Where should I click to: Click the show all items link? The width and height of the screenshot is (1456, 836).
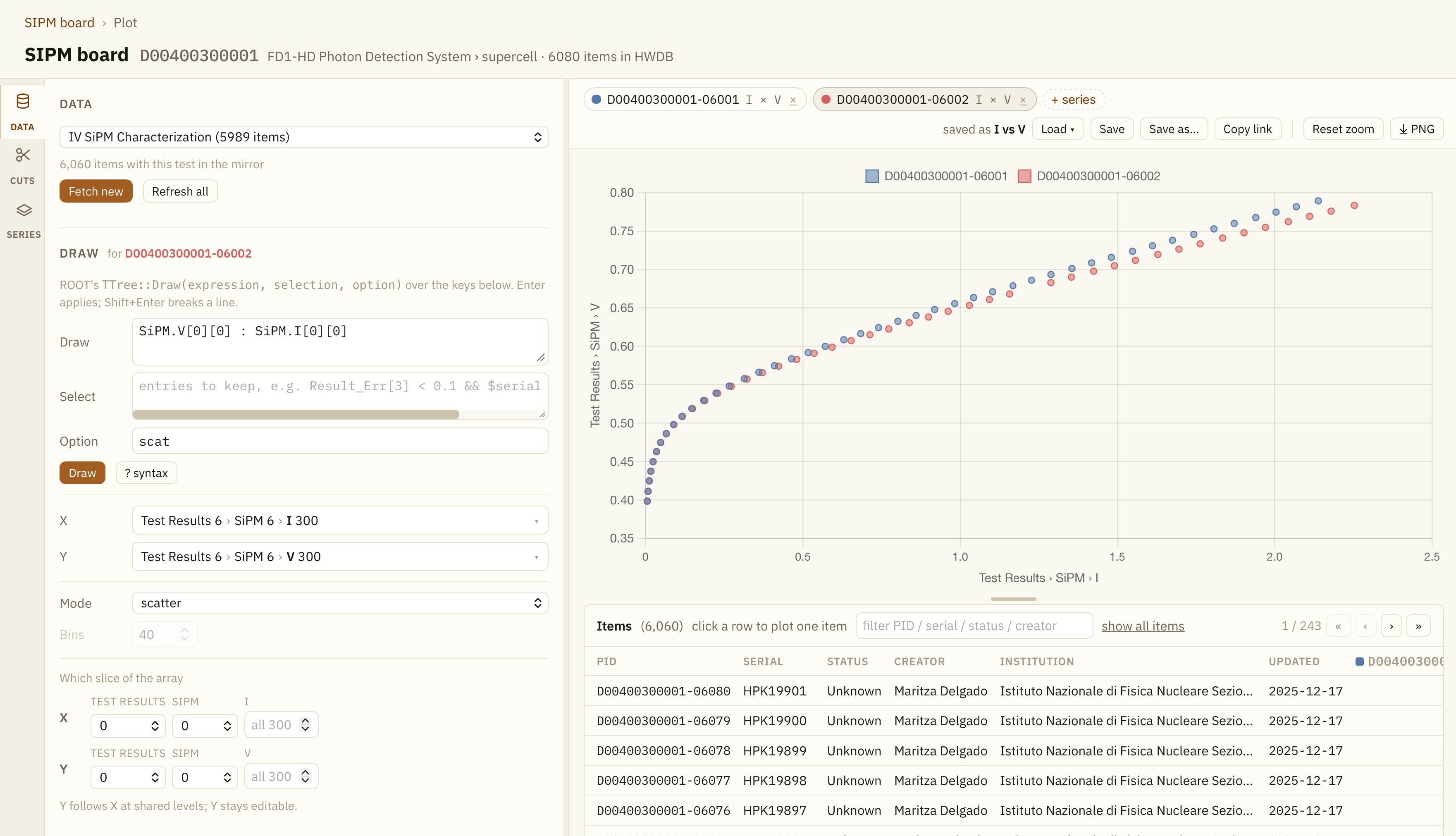click(x=1143, y=626)
